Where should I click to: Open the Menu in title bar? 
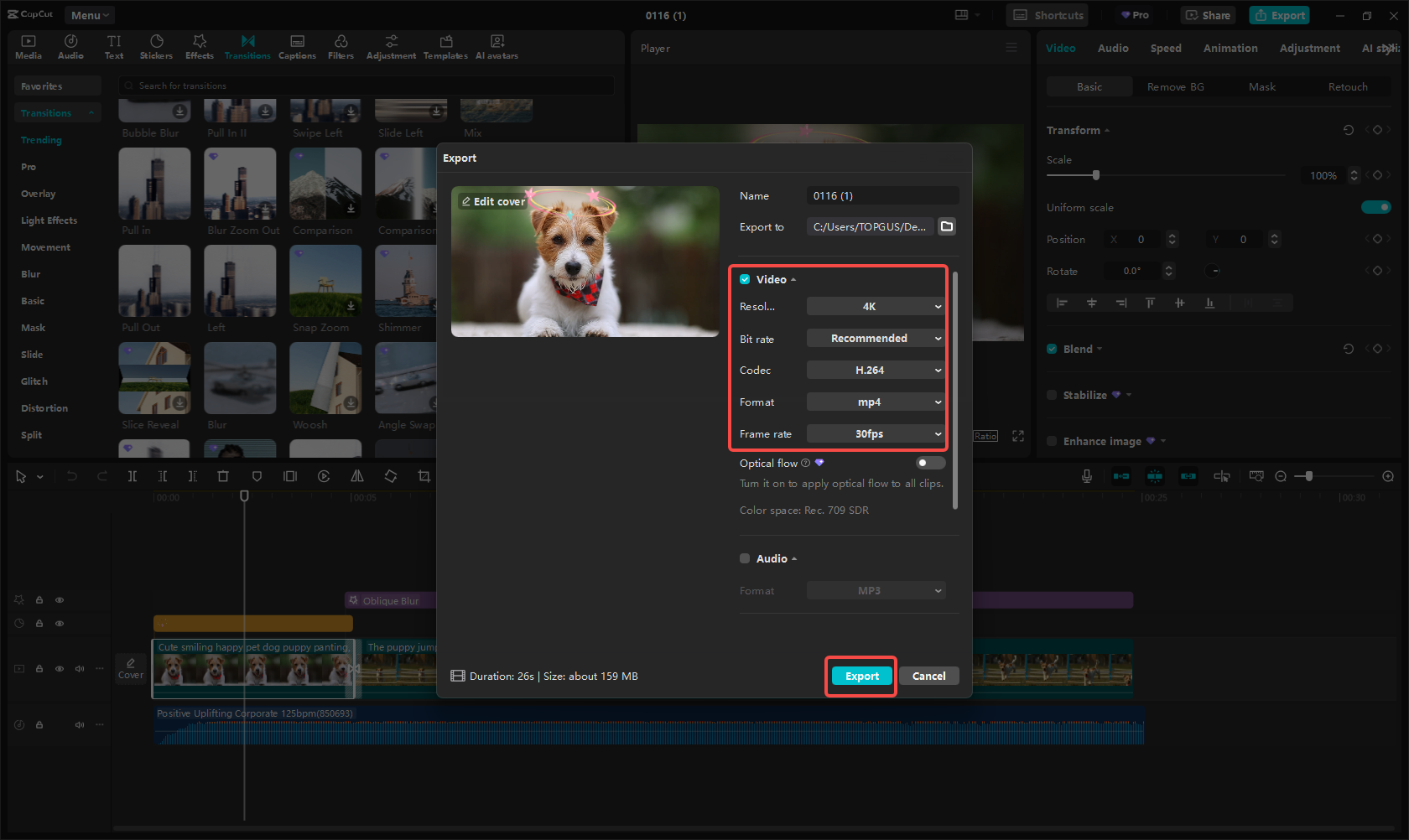click(x=90, y=15)
